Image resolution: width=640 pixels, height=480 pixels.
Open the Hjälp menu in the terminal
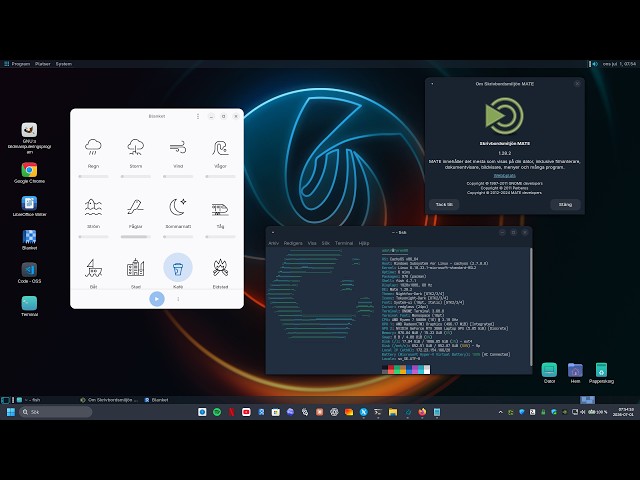364,243
